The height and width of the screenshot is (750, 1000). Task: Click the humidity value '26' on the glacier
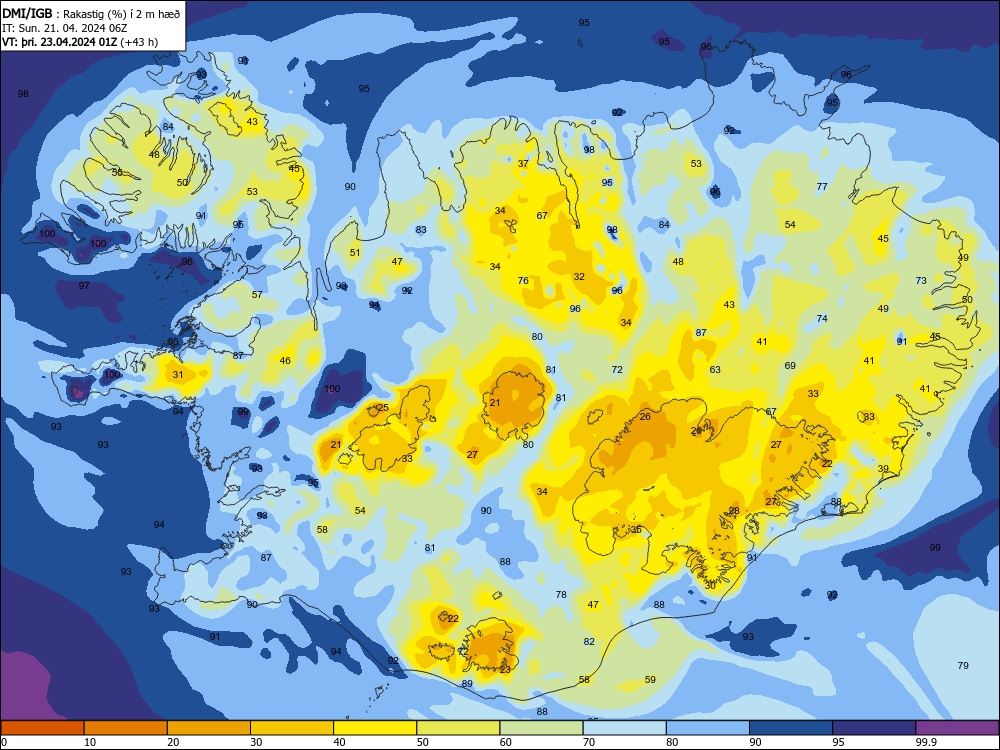(x=645, y=417)
